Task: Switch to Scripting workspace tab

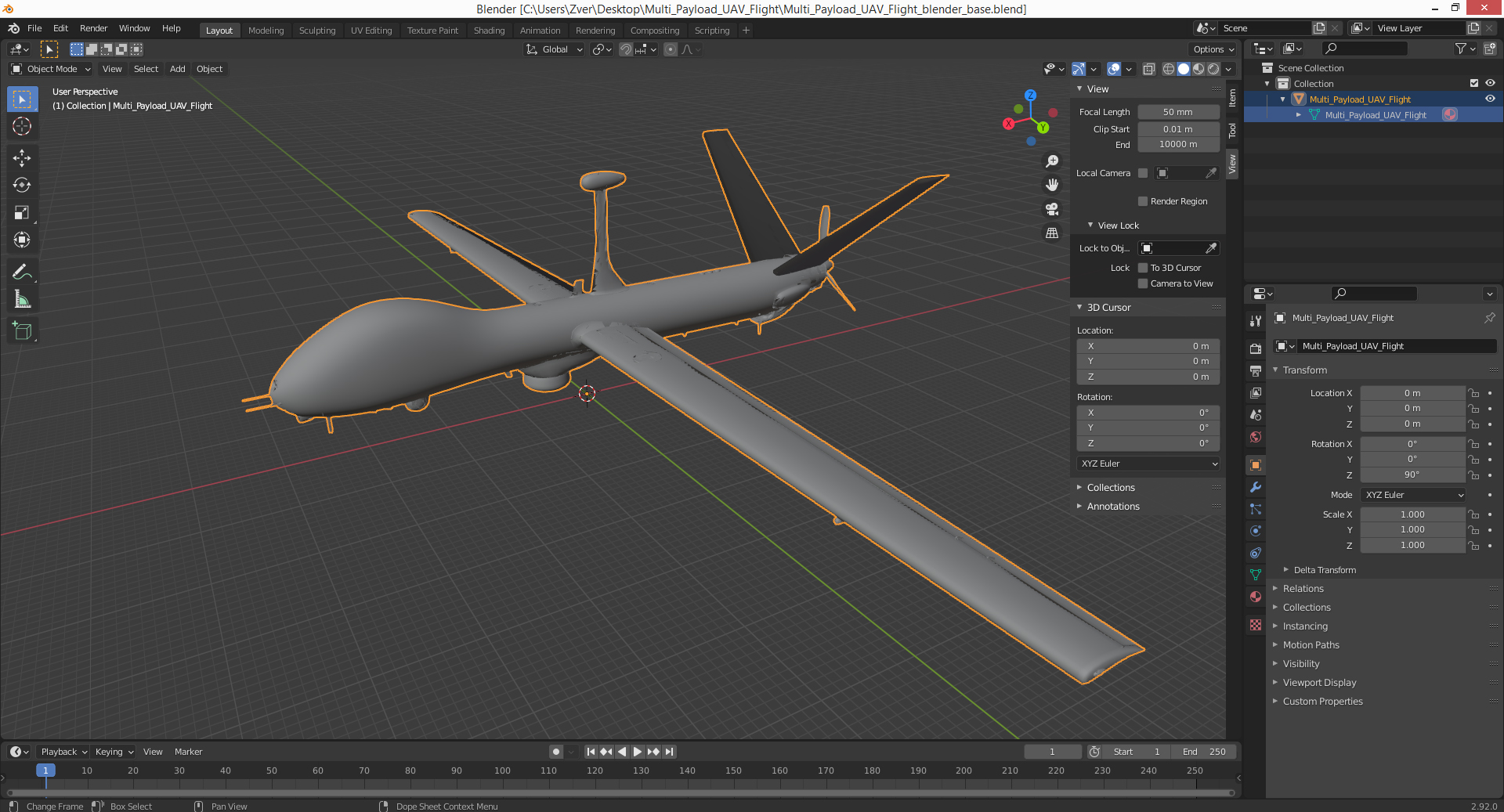Action: pos(712,31)
